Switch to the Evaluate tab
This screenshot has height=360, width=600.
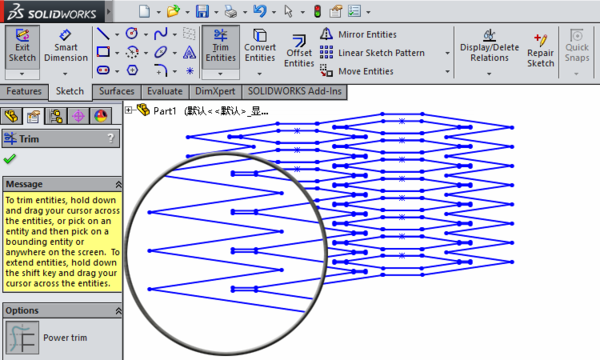click(165, 91)
